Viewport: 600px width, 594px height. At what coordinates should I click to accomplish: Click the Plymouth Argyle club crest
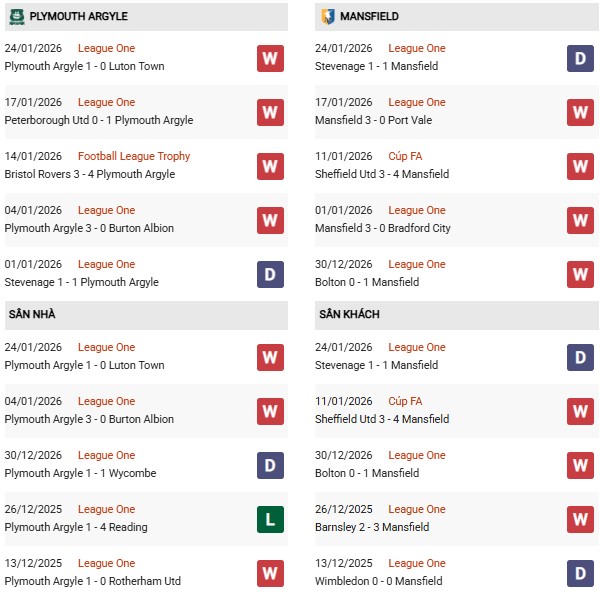(15, 17)
